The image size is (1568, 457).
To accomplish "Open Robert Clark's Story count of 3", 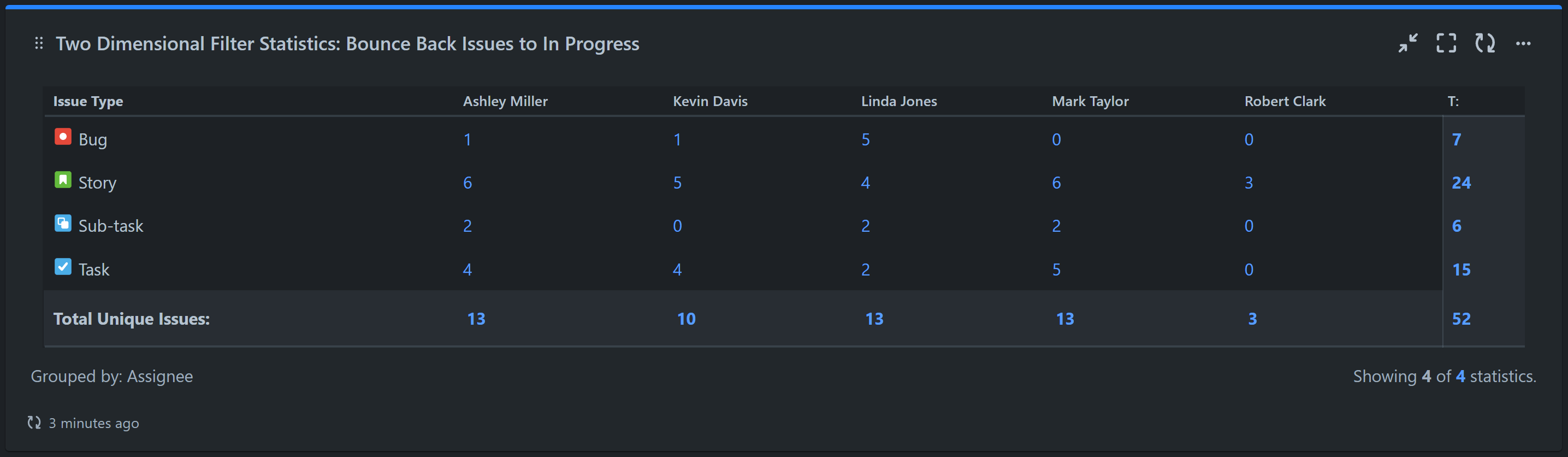I will pos(1249,181).
